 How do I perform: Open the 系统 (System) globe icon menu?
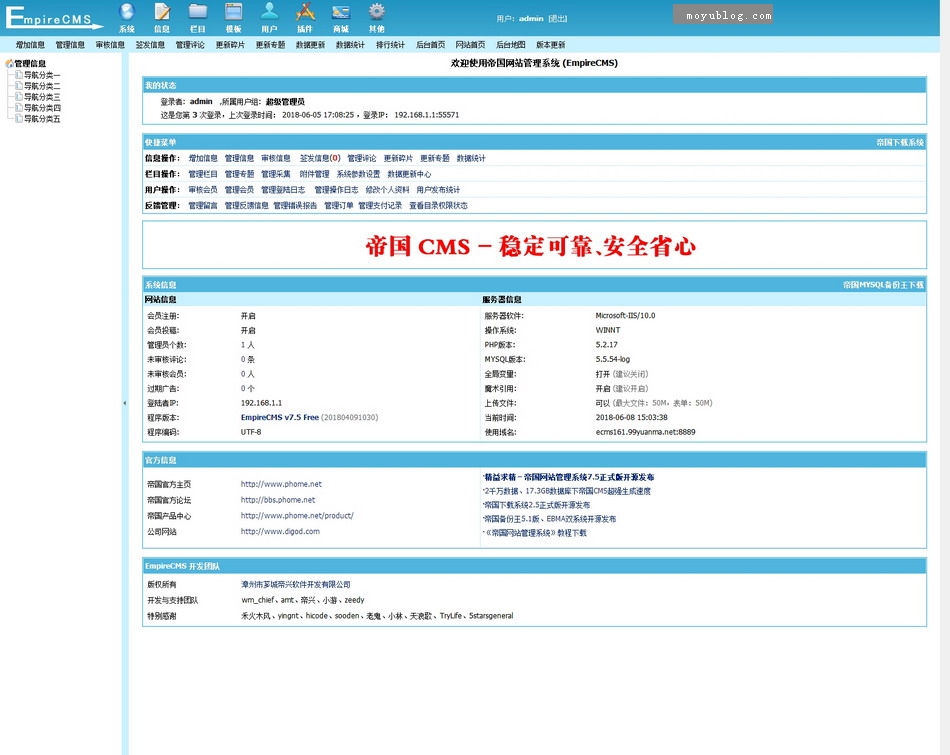coord(127,18)
